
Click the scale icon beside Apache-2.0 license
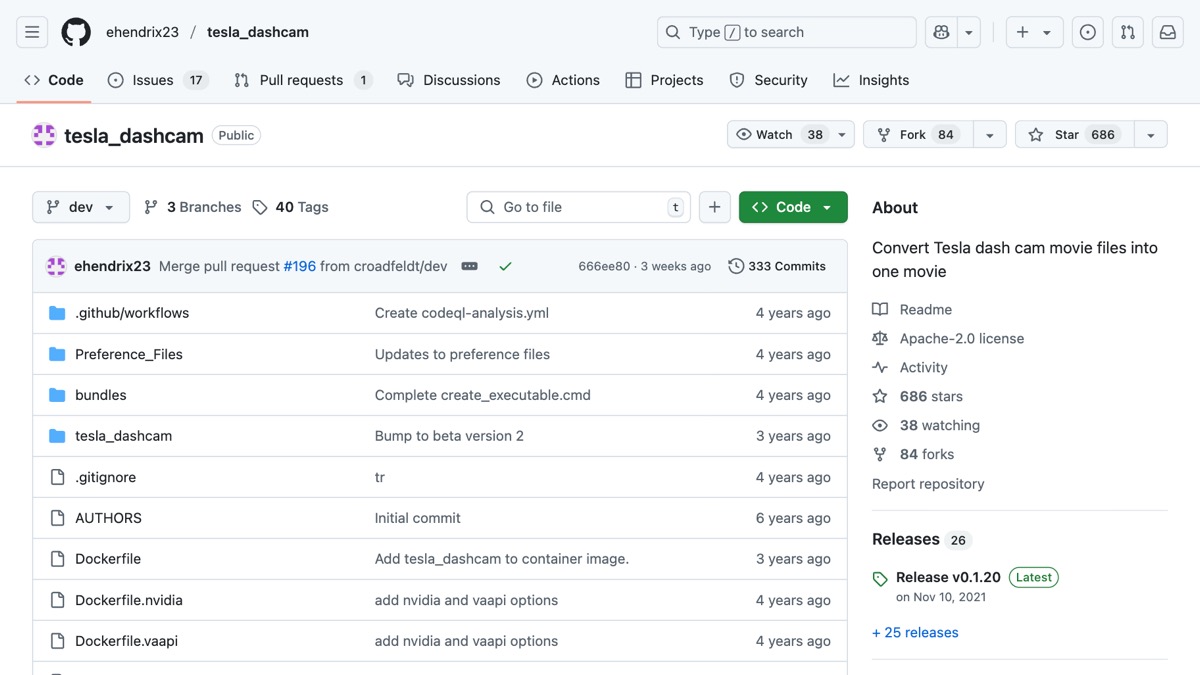point(880,339)
